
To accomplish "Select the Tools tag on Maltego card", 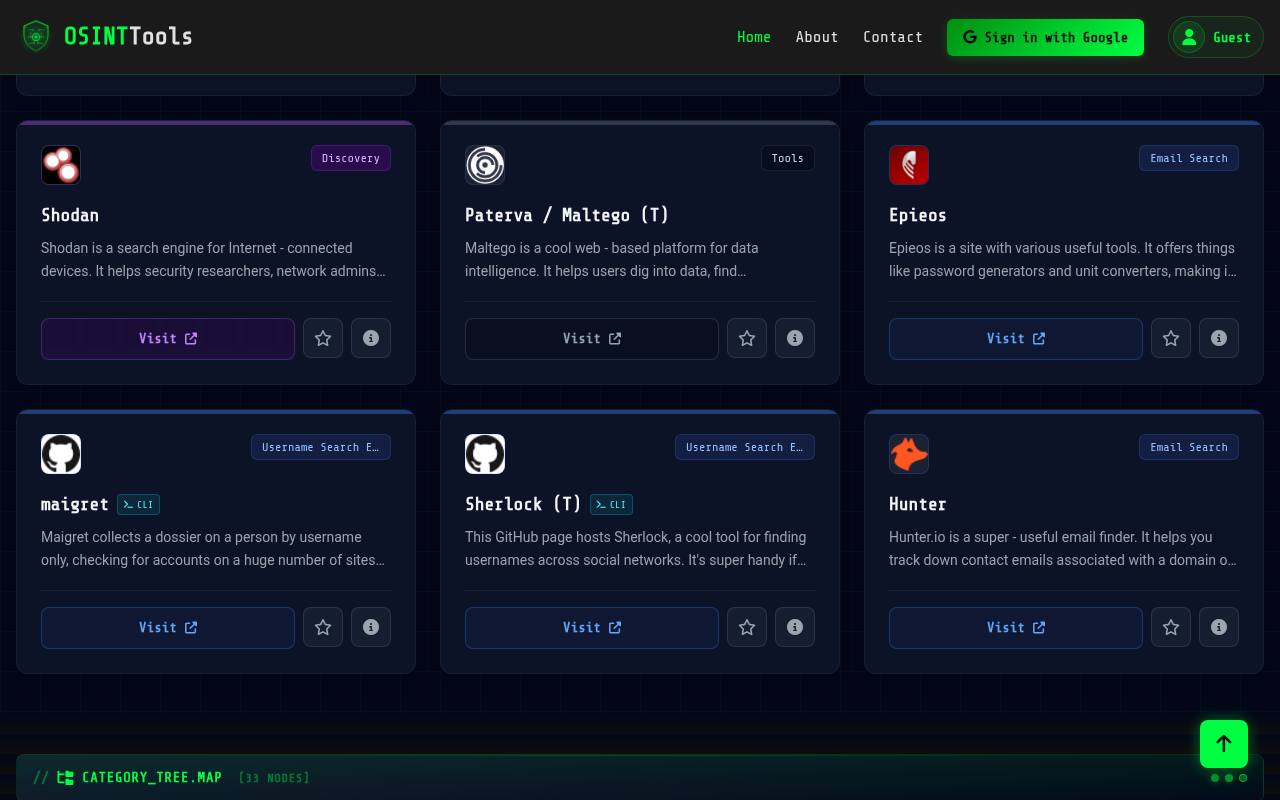I will [x=788, y=158].
